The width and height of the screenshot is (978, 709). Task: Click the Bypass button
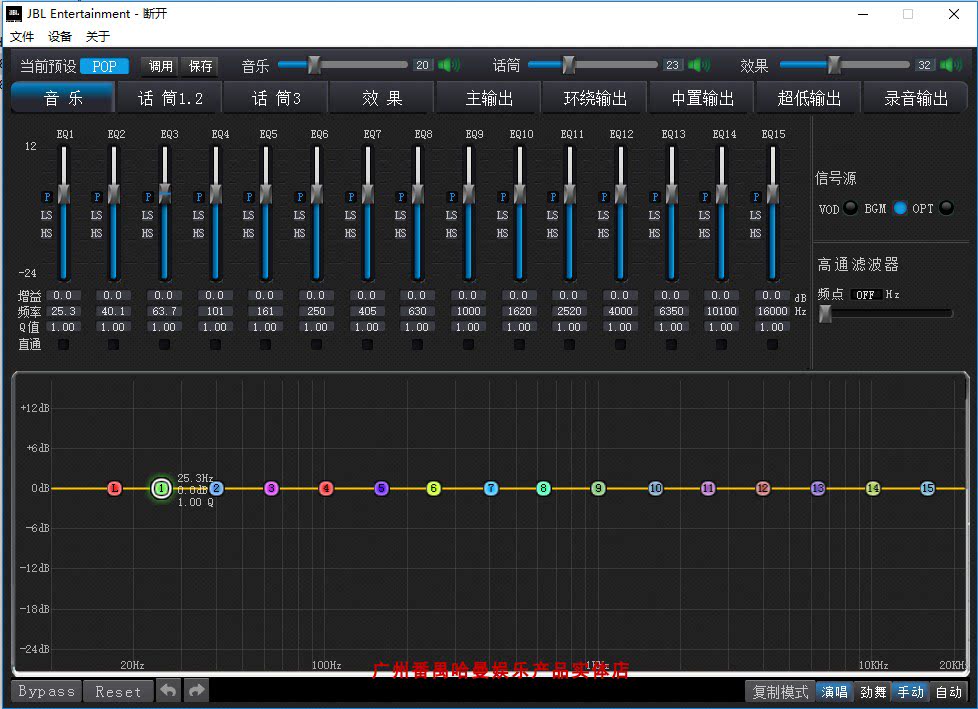point(47,691)
